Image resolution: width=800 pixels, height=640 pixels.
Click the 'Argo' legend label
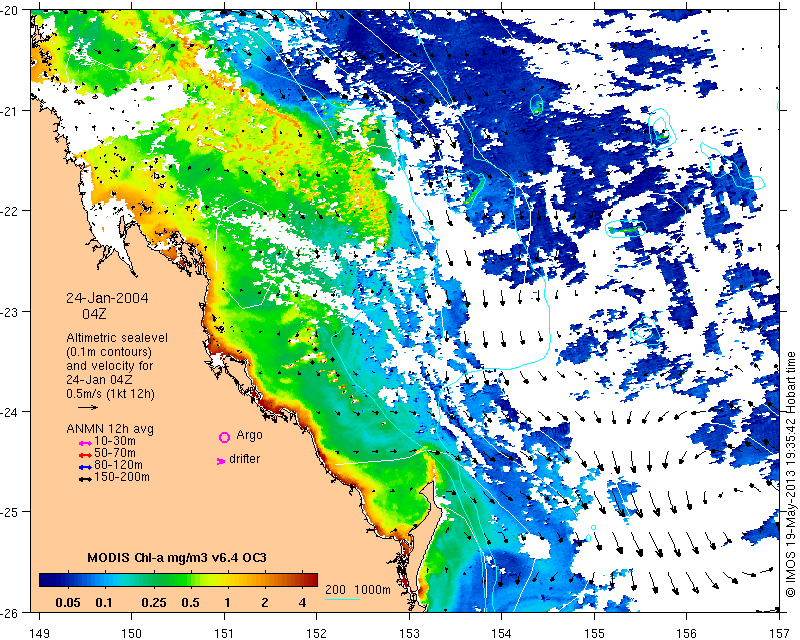249,435
